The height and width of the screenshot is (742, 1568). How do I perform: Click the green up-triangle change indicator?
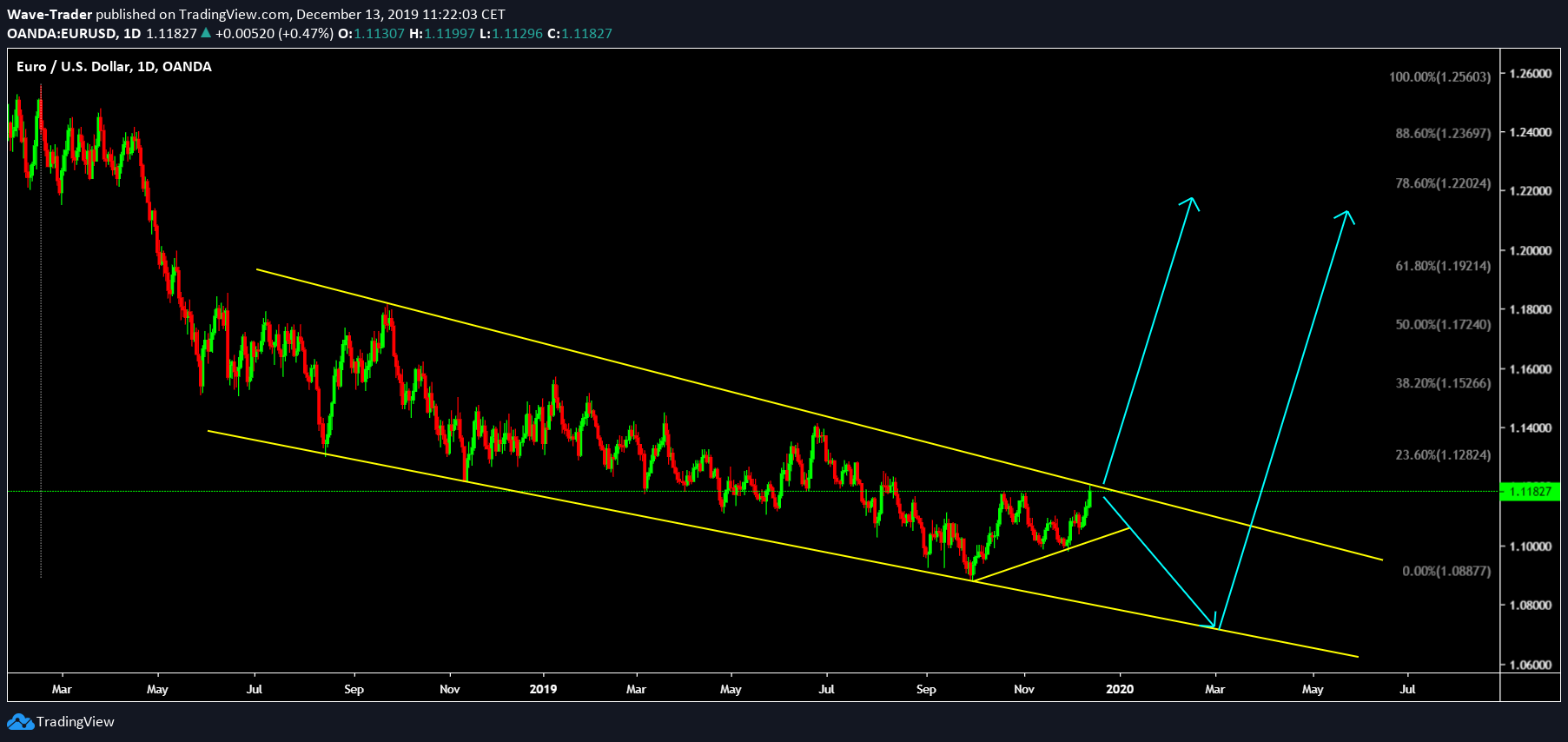(206, 33)
